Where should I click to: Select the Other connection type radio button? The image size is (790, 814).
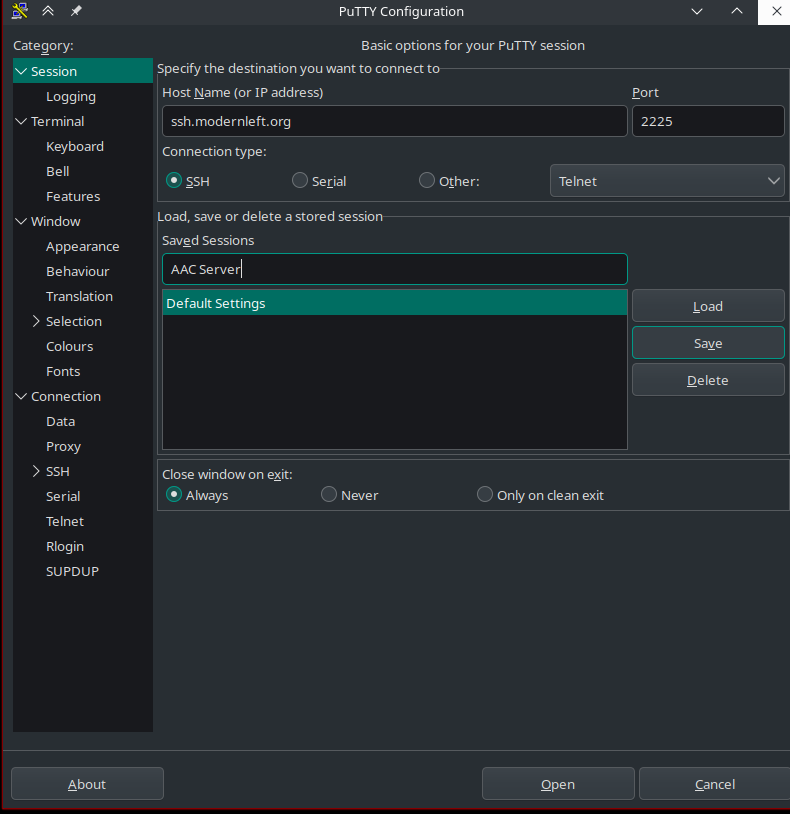tap(427, 181)
